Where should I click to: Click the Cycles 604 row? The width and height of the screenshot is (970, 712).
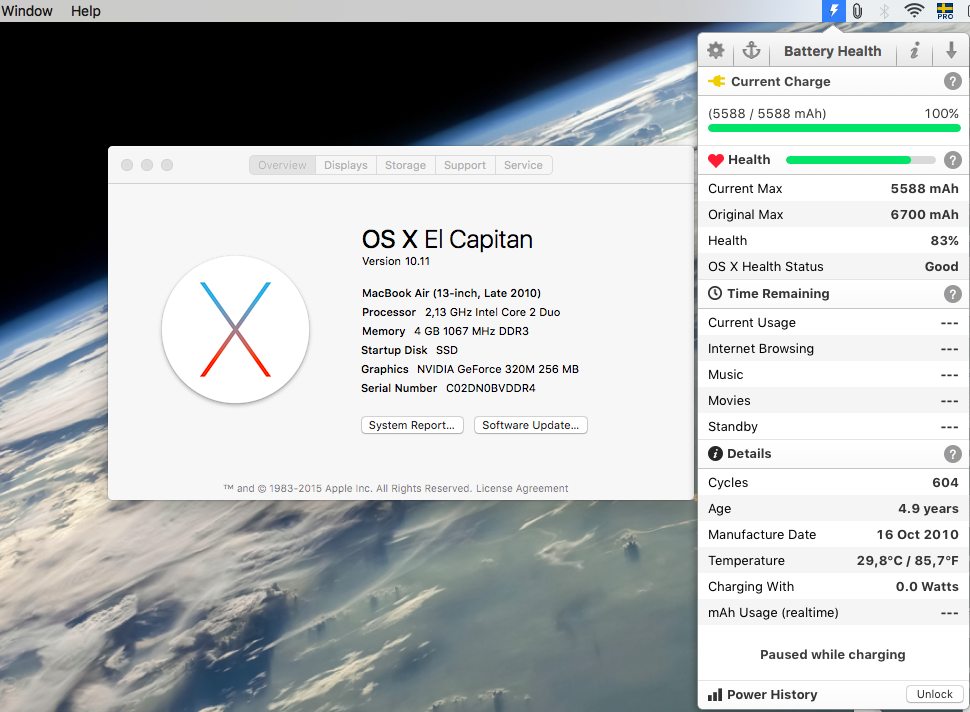pyautogui.click(x=833, y=483)
